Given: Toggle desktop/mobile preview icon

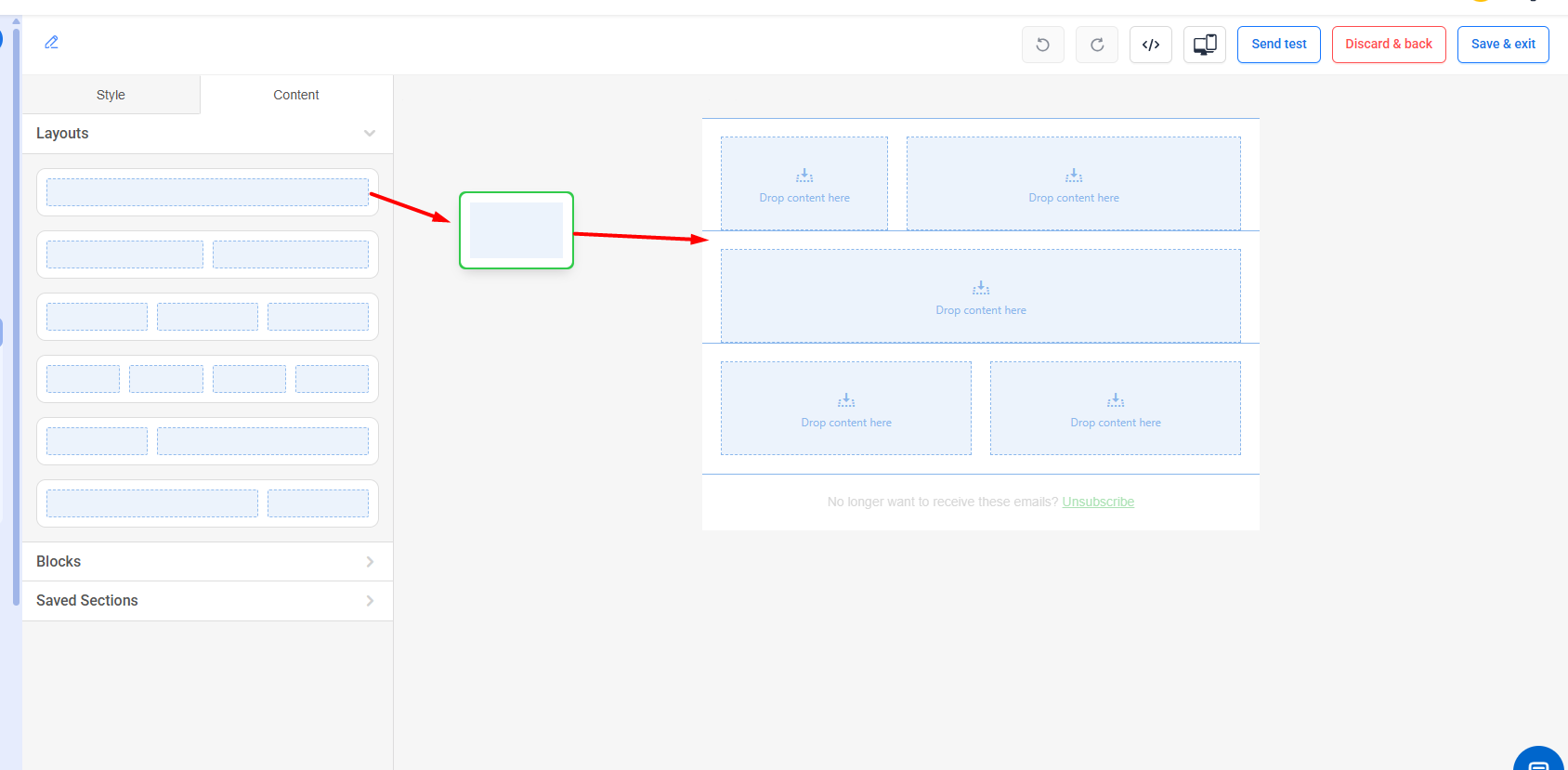Looking at the screenshot, I should (x=1204, y=45).
